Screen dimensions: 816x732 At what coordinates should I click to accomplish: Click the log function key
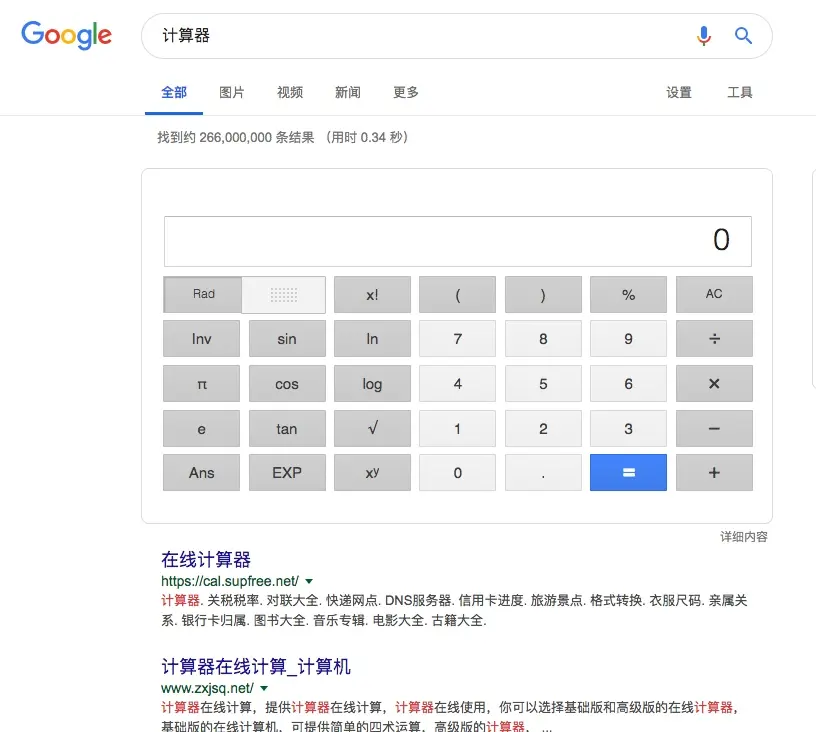click(372, 383)
